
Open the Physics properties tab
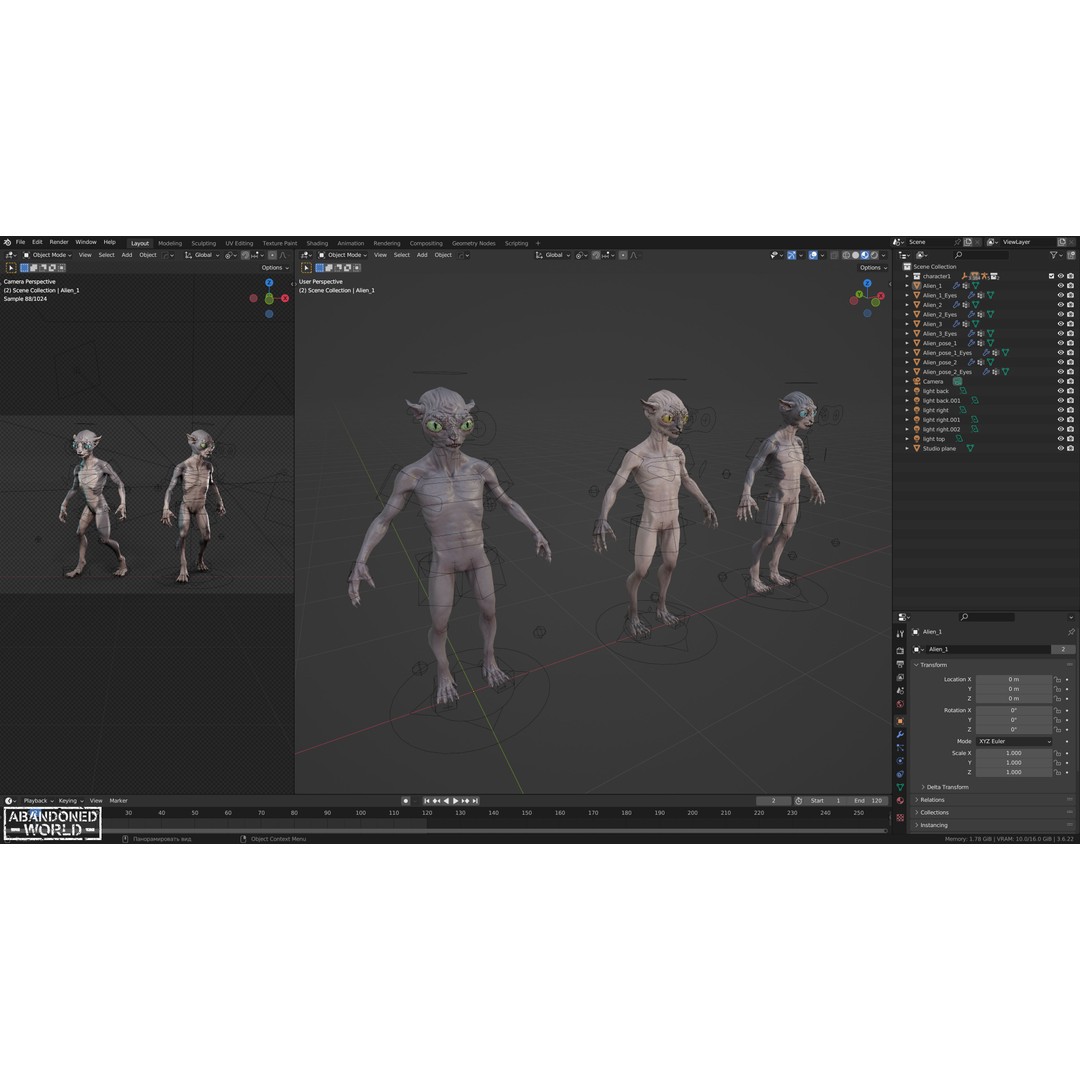tap(900, 761)
